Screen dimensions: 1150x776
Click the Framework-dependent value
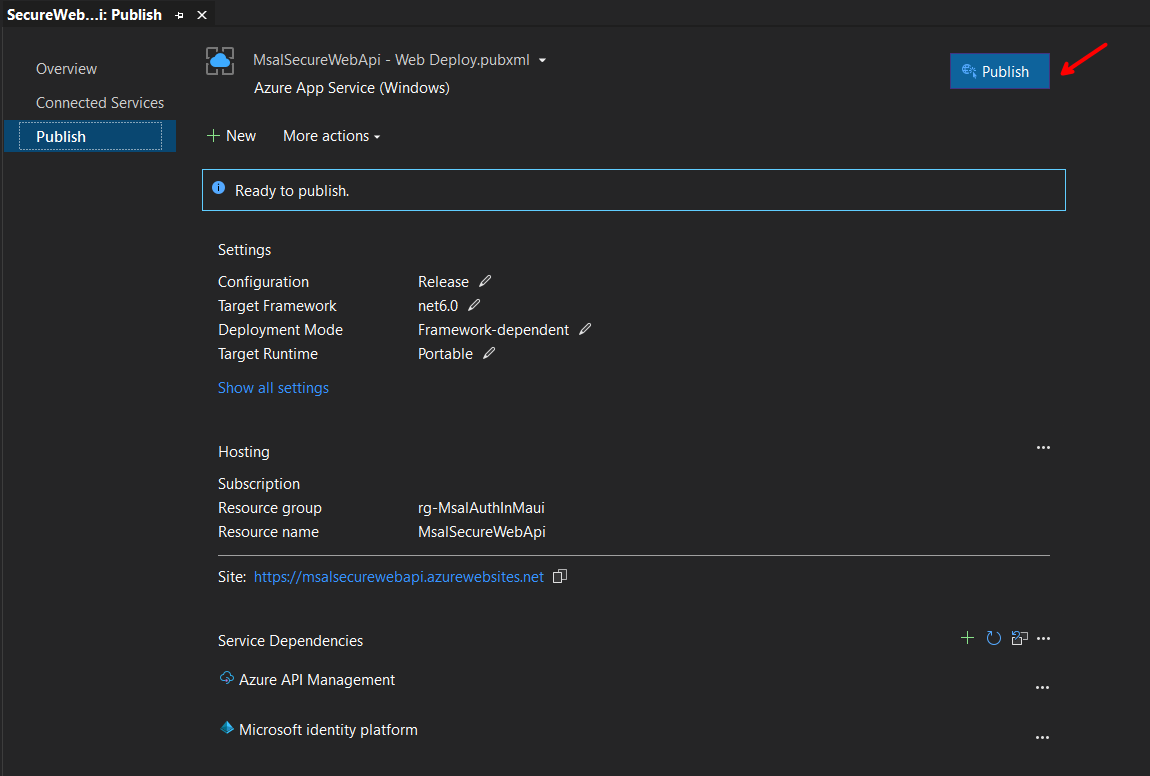pos(494,330)
